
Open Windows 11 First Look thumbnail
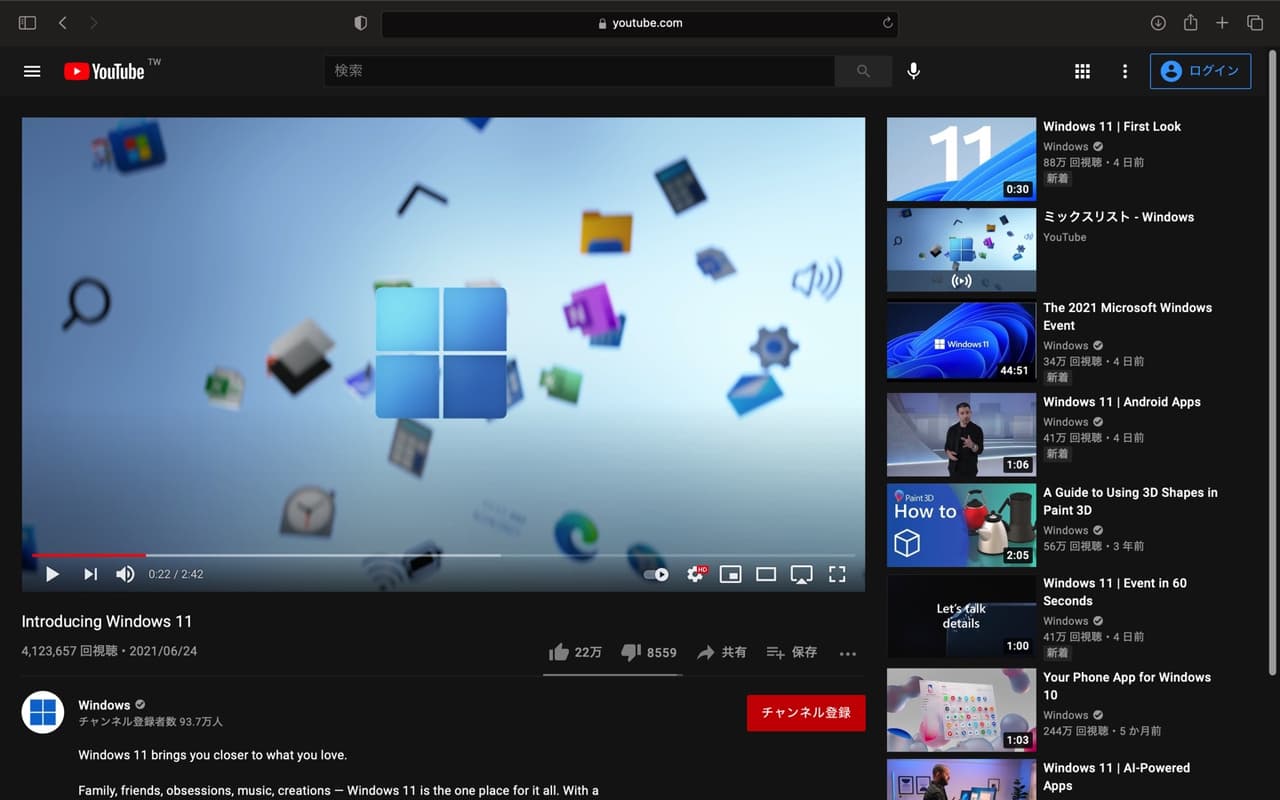click(961, 160)
